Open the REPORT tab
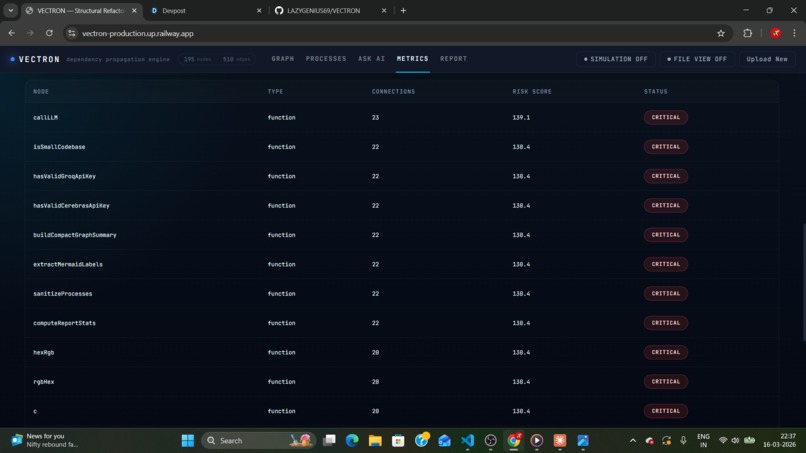Image resolution: width=806 pixels, height=453 pixels. click(453, 59)
